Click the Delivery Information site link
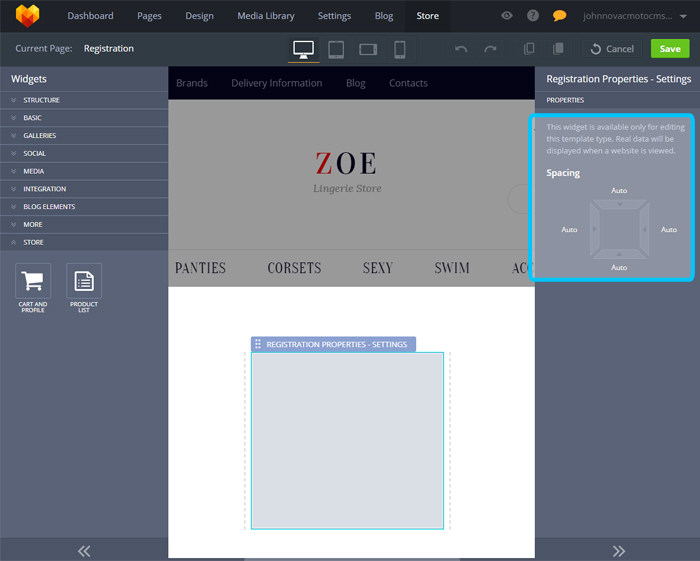This screenshot has width=700, height=561. click(x=276, y=83)
